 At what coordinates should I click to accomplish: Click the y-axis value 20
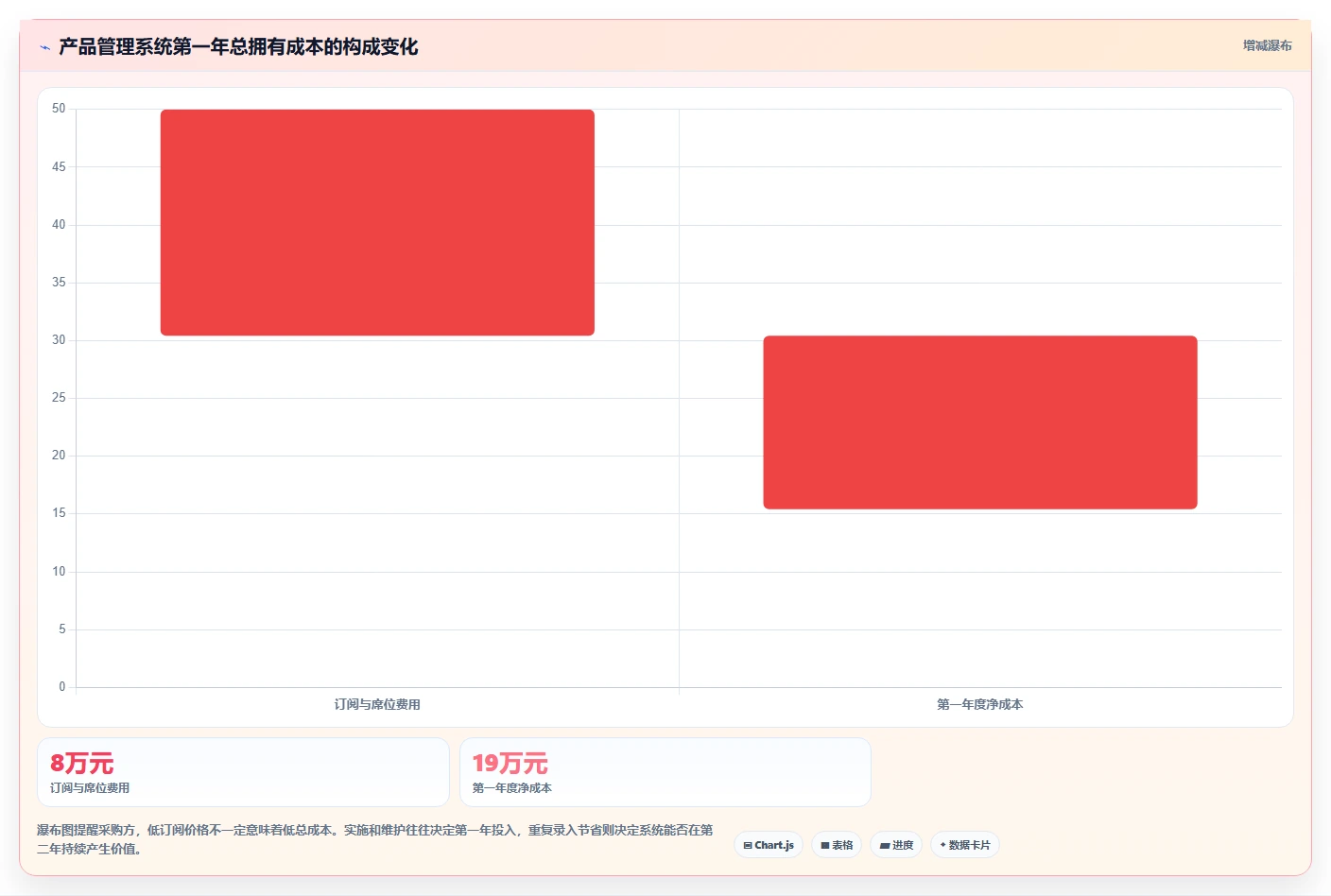tap(59, 455)
